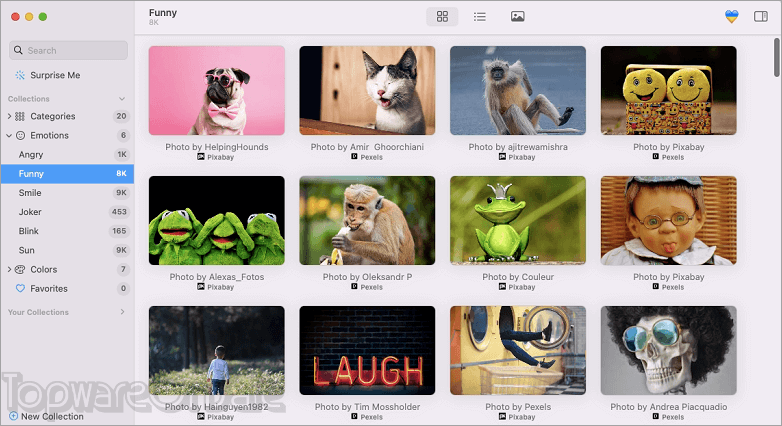This screenshot has height=426, width=782.
Task: Click the search magnifier icon
Action: pyautogui.click(x=18, y=50)
